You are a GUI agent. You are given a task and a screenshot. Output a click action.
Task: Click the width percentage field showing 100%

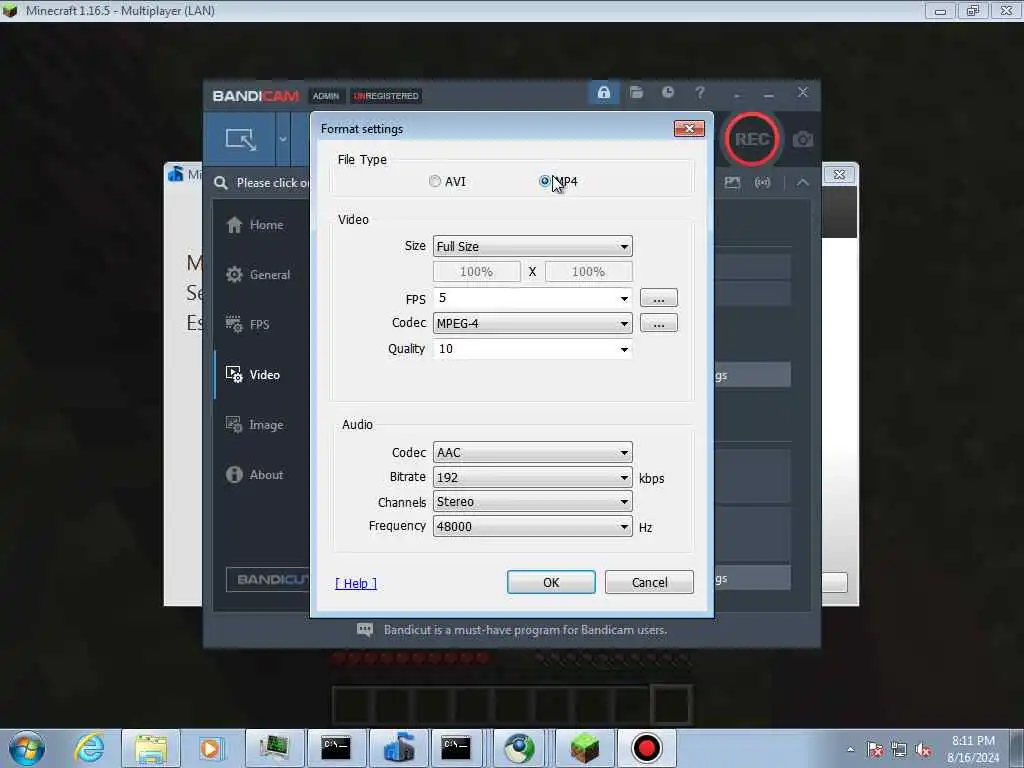476,272
